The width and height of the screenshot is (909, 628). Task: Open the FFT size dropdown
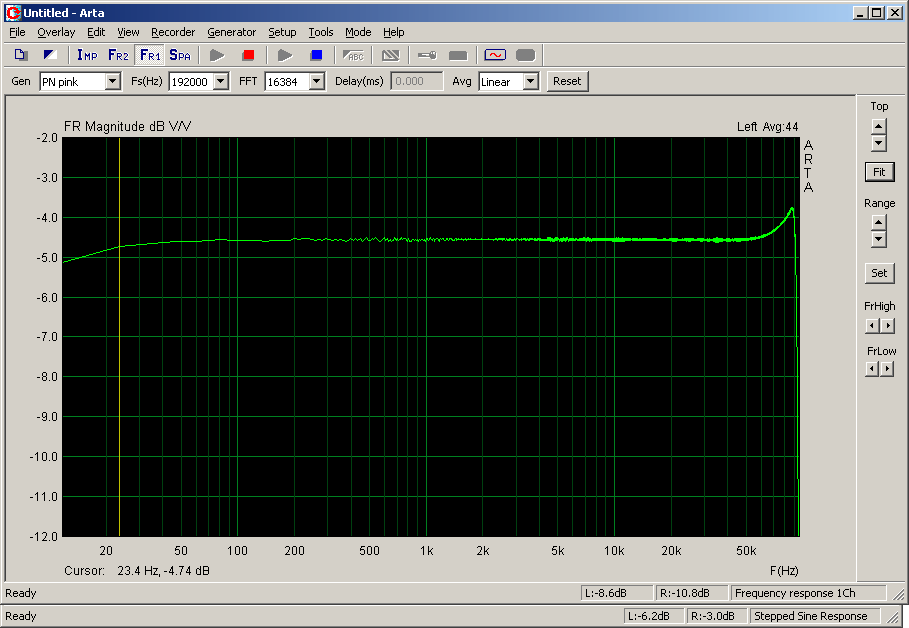[316, 82]
